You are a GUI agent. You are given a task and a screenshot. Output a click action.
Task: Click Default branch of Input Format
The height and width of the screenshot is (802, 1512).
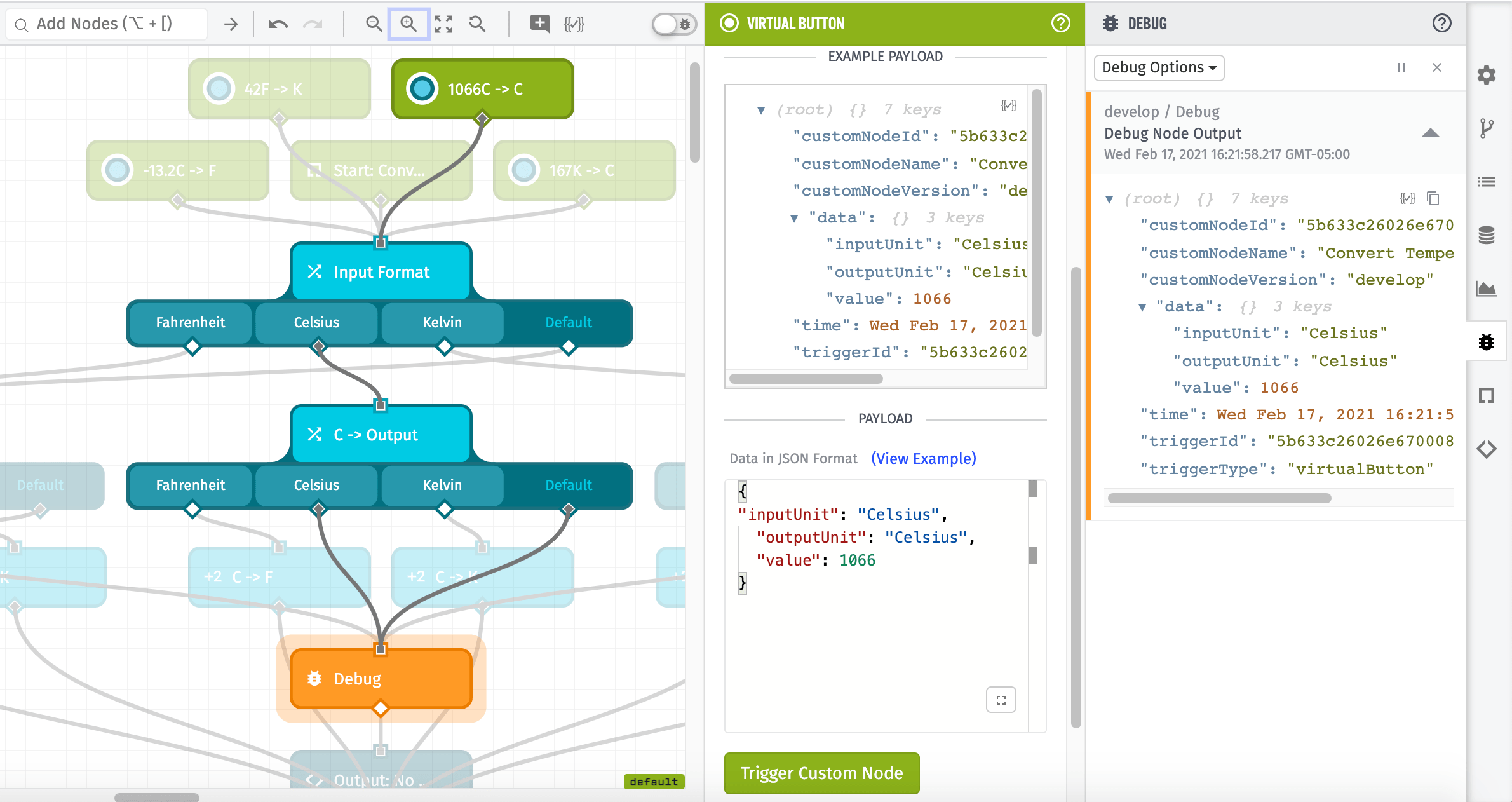pyautogui.click(x=569, y=322)
